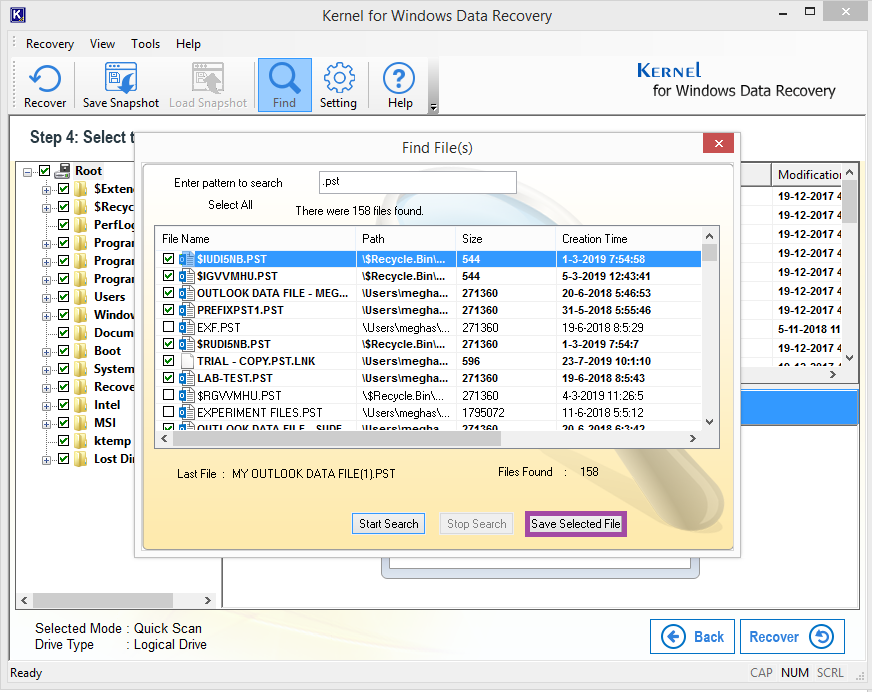The width and height of the screenshot is (872, 692).
Task: Open the Help menu
Action: pyautogui.click(x=189, y=44)
